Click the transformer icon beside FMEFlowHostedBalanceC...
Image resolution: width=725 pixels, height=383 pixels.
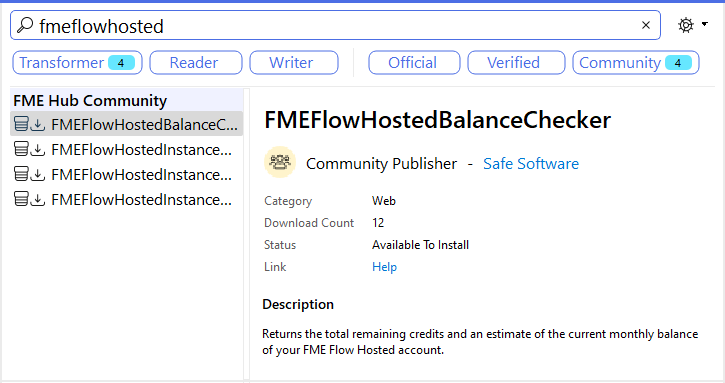tap(21, 124)
